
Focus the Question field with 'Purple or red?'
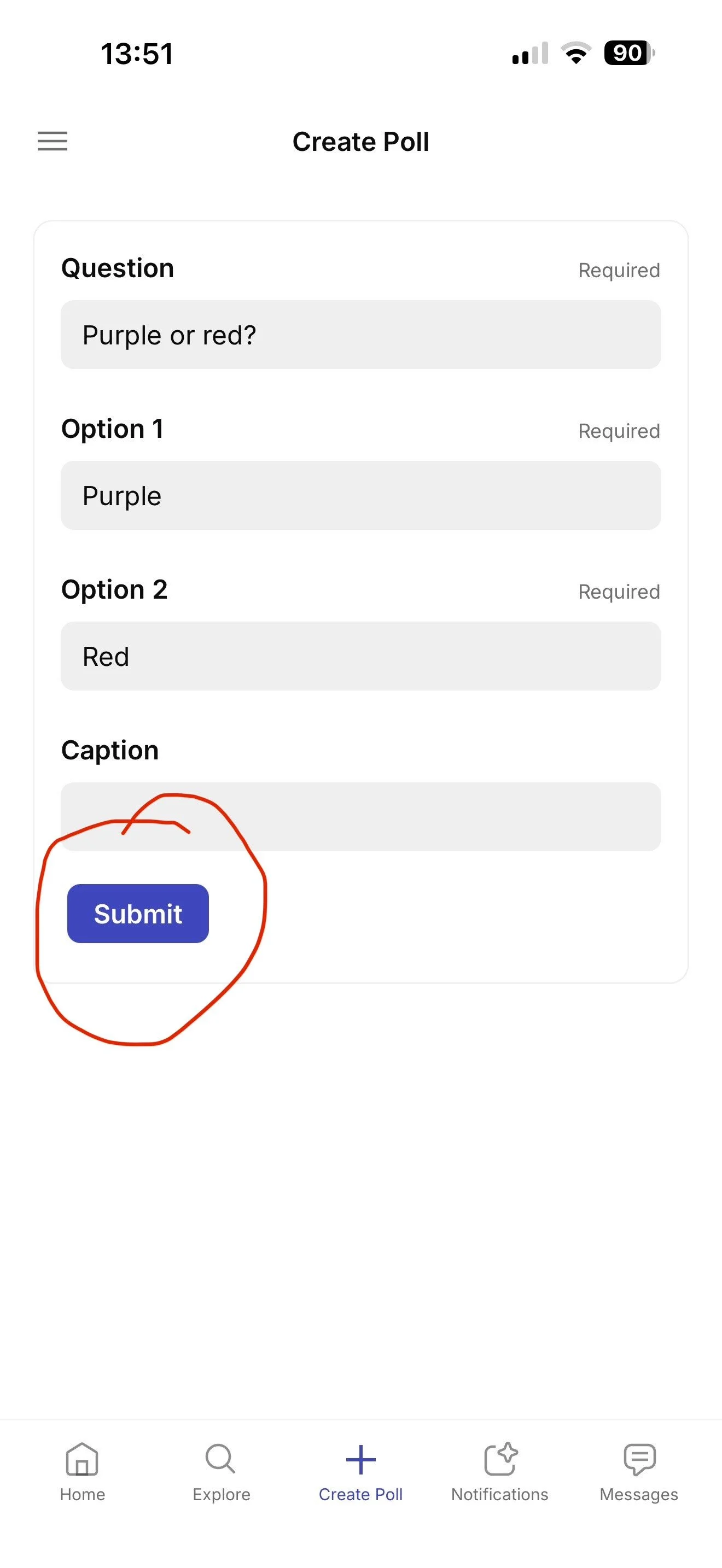[x=361, y=334]
